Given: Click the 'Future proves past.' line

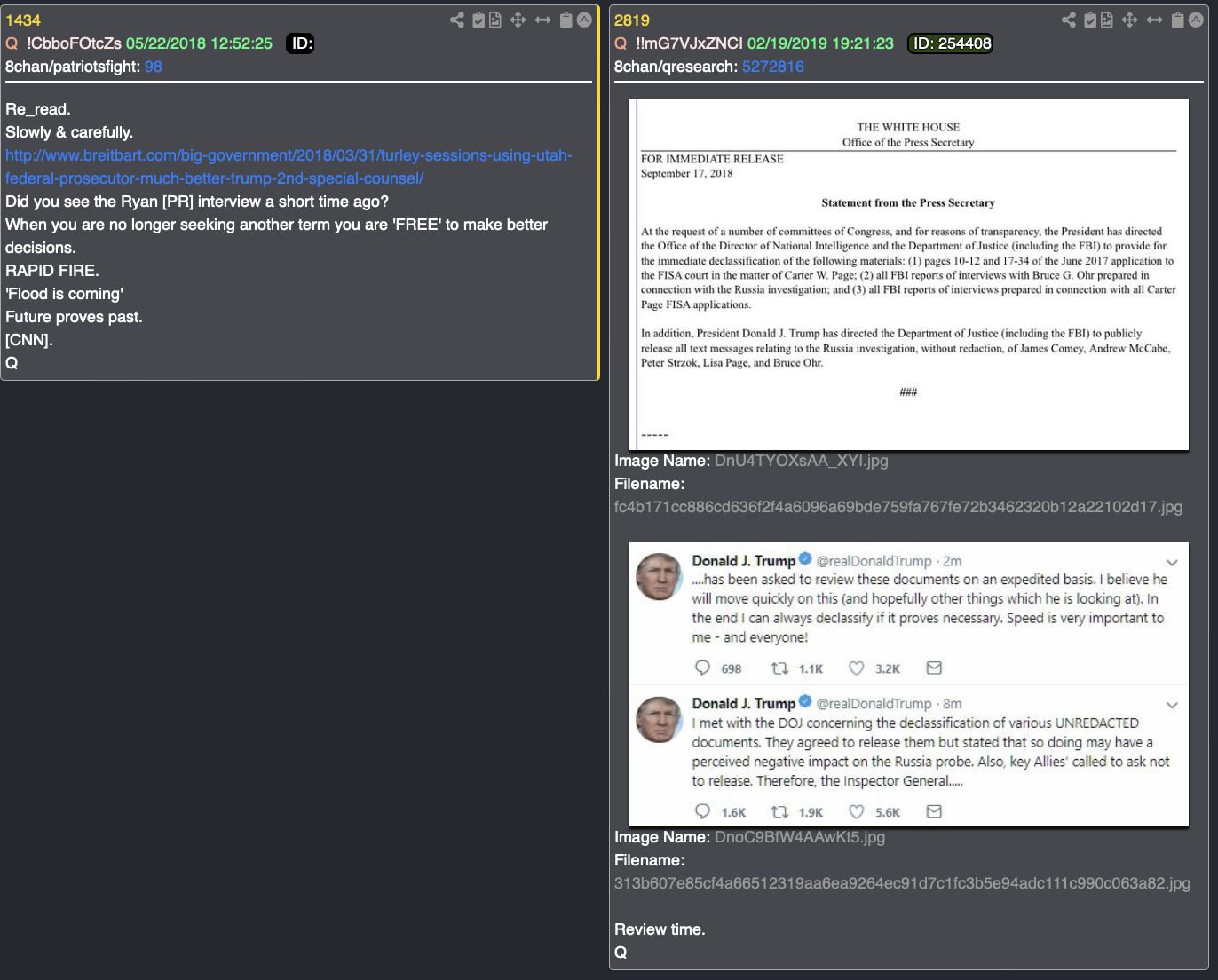Looking at the screenshot, I should [74, 317].
